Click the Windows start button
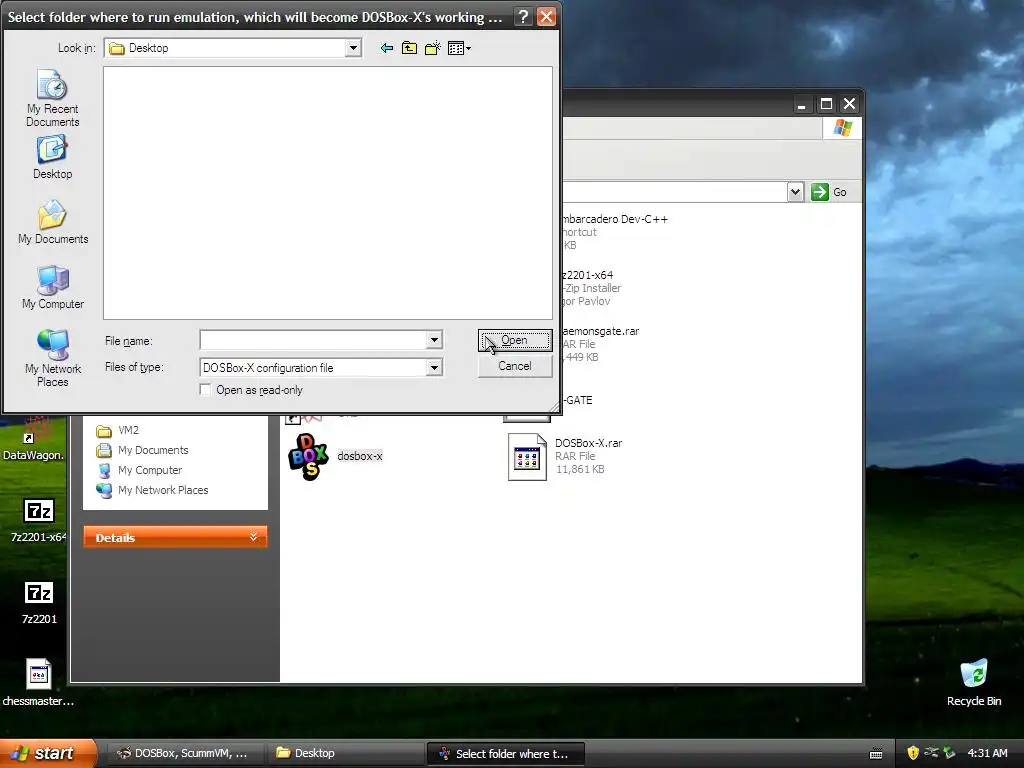The image size is (1024, 768). [x=47, y=753]
